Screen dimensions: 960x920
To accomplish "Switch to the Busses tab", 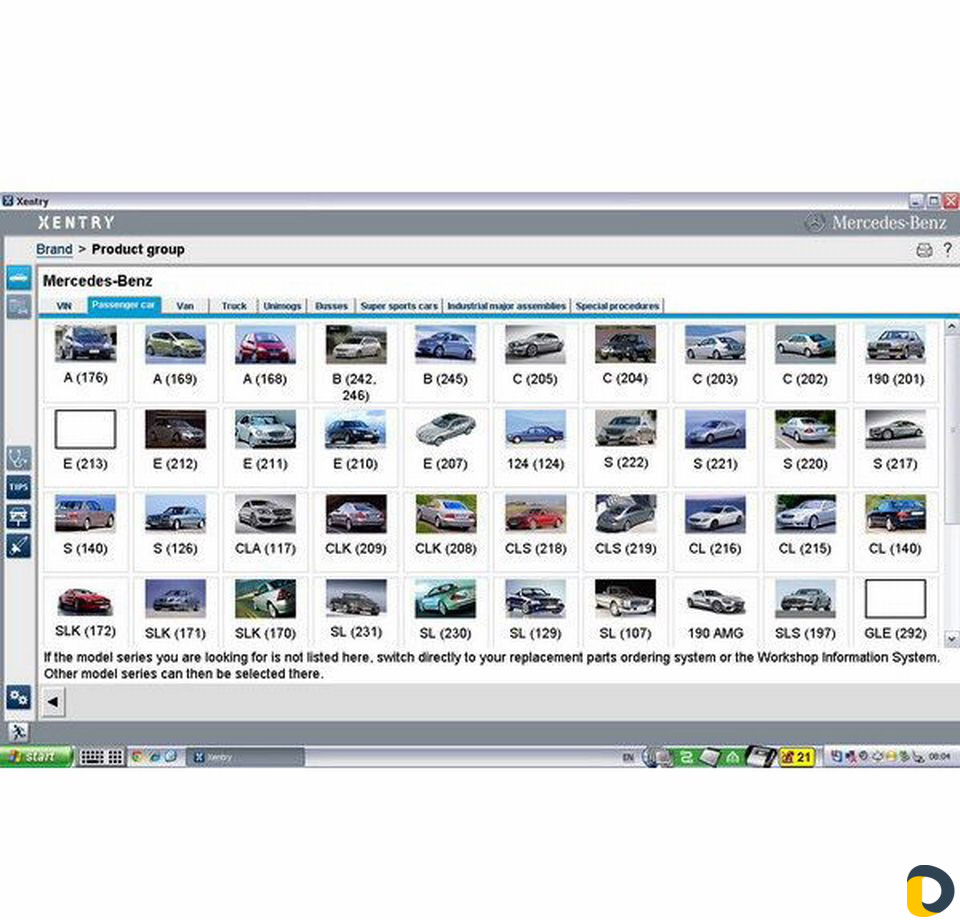I will 331,305.
